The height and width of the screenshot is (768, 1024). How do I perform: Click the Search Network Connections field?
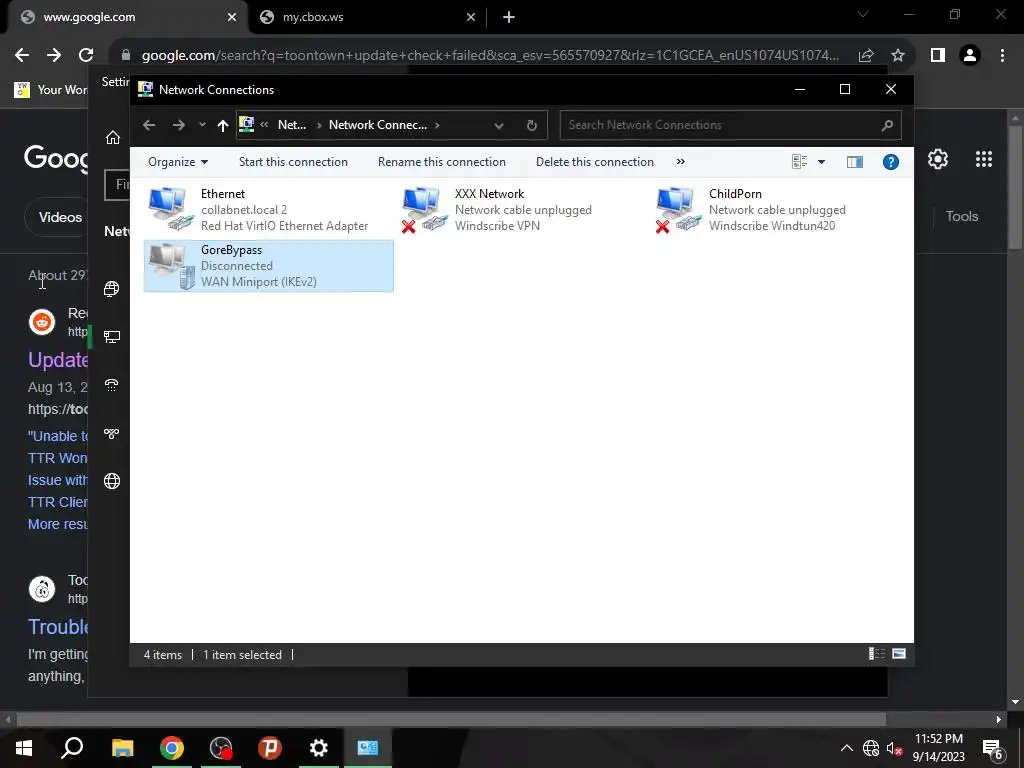(730, 125)
